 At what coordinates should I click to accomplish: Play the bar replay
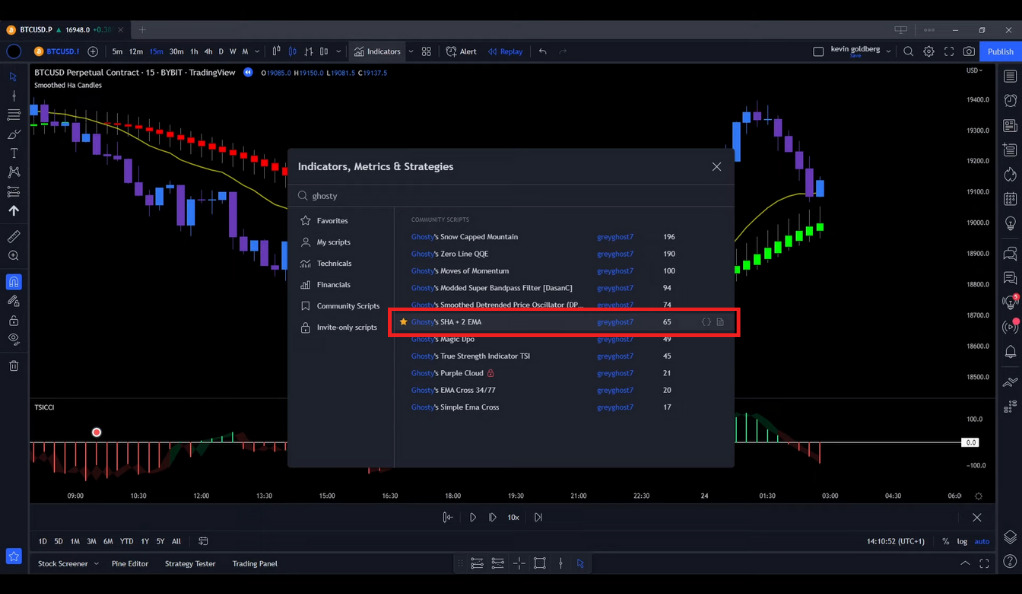tap(473, 517)
